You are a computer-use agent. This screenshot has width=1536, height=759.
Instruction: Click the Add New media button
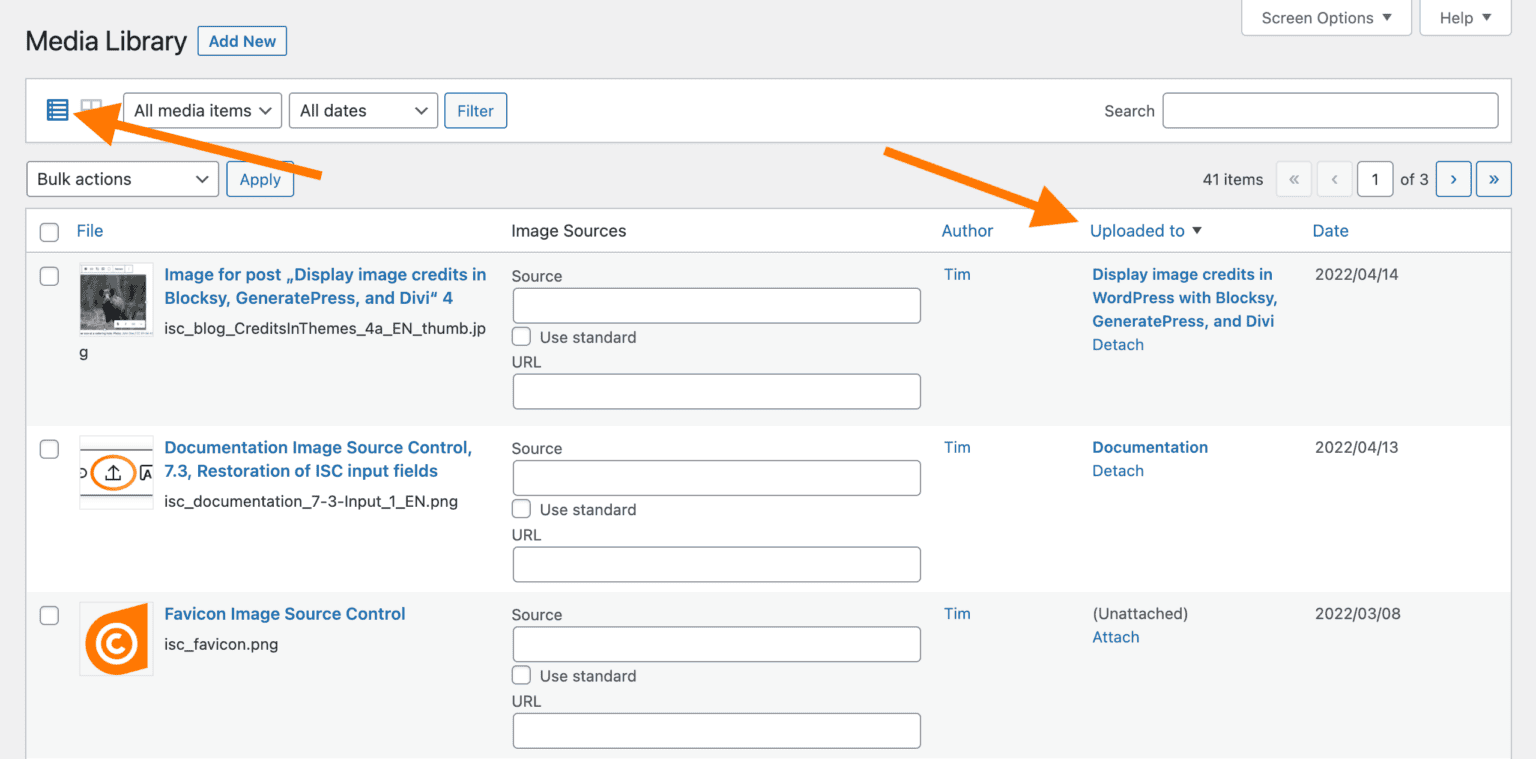click(x=242, y=41)
